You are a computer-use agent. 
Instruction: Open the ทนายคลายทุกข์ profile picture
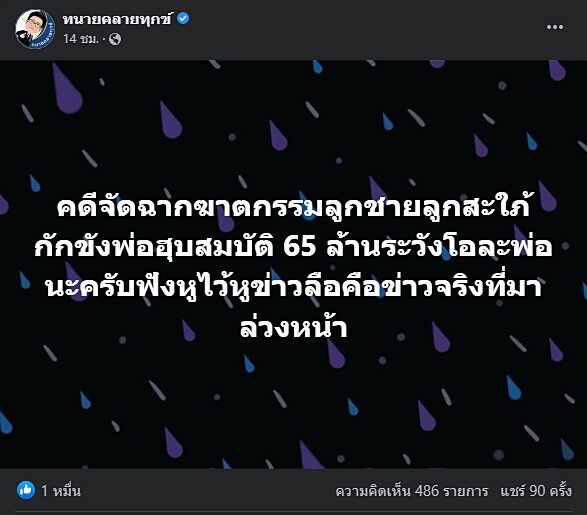coord(35,29)
